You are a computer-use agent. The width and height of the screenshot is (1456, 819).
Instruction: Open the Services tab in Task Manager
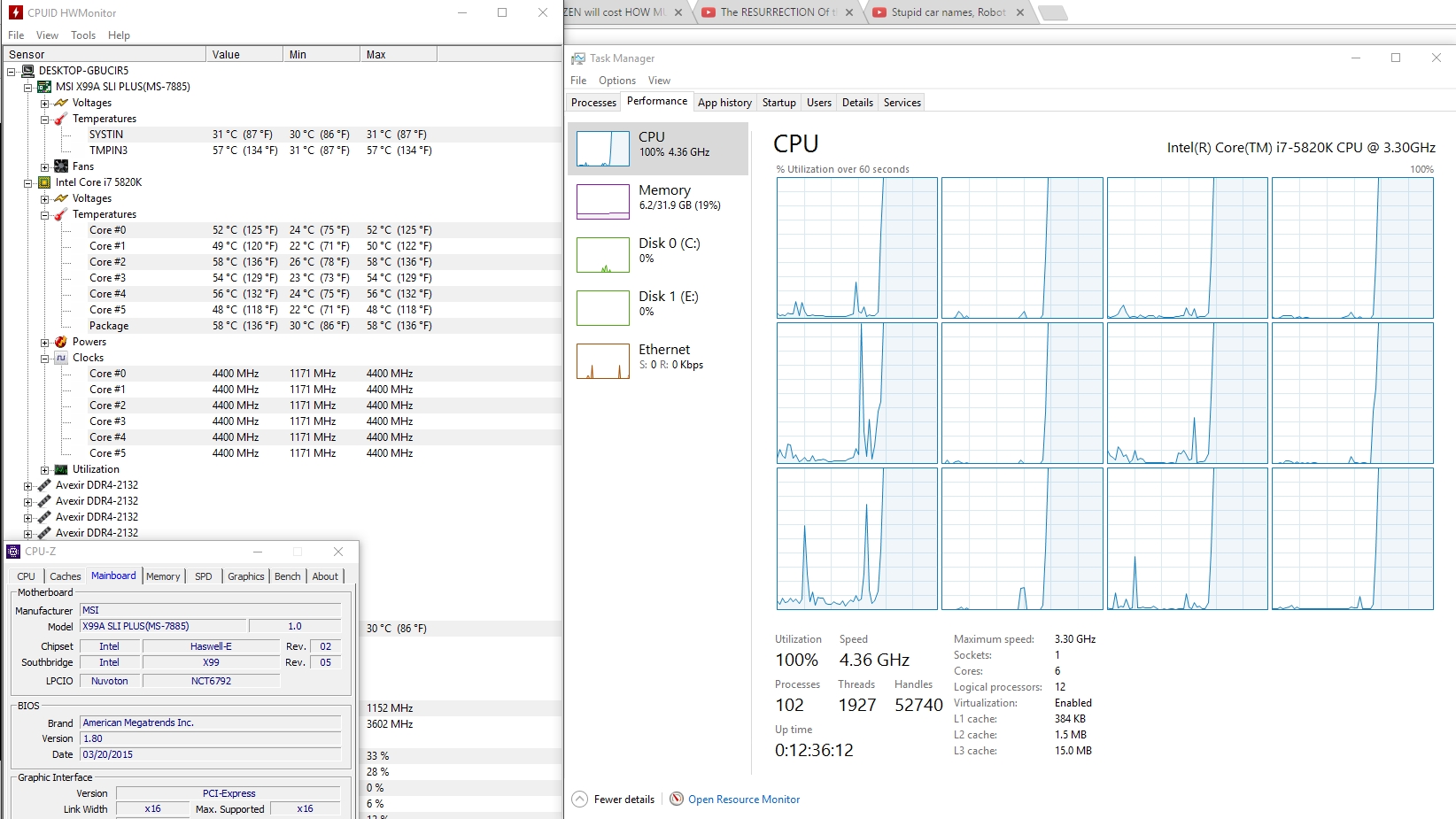pyautogui.click(x=902, y=103)
